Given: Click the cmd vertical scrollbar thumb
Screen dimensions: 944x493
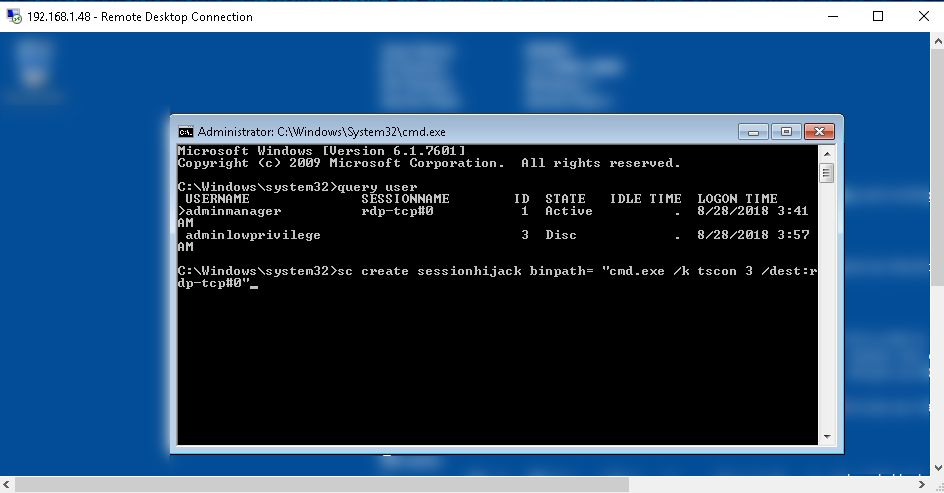Looking at the screenshot, I should click(827, 173).
